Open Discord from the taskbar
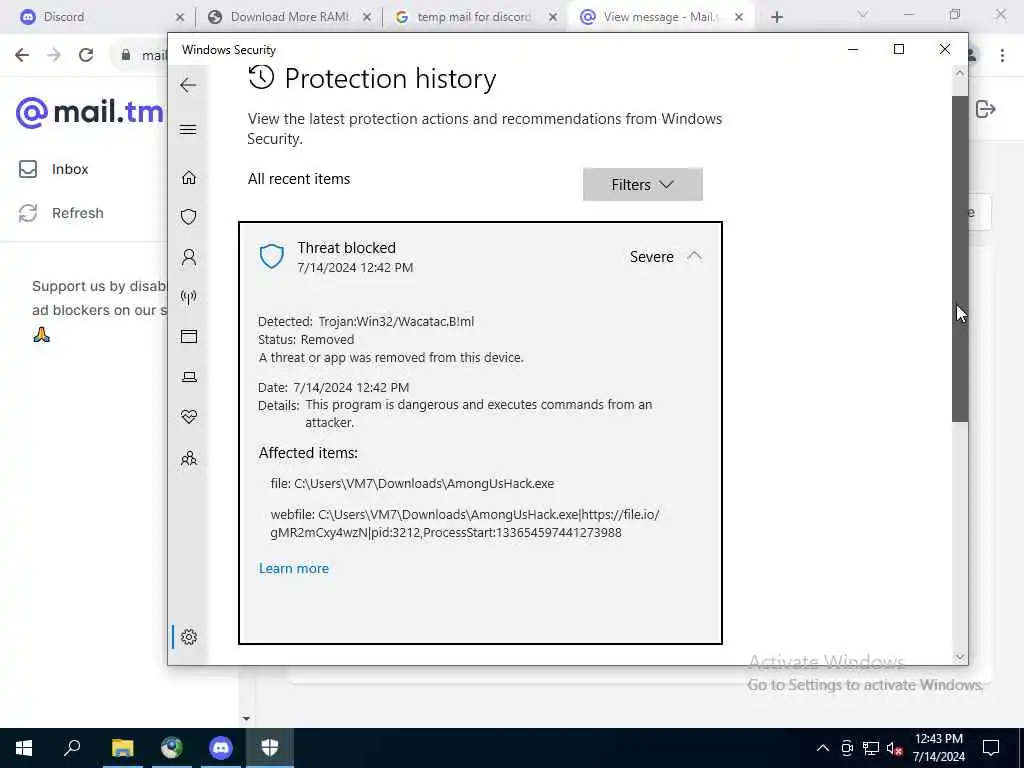Image resolution: width=1024 pixels, height=768 pixels. [x=221, y=747]
